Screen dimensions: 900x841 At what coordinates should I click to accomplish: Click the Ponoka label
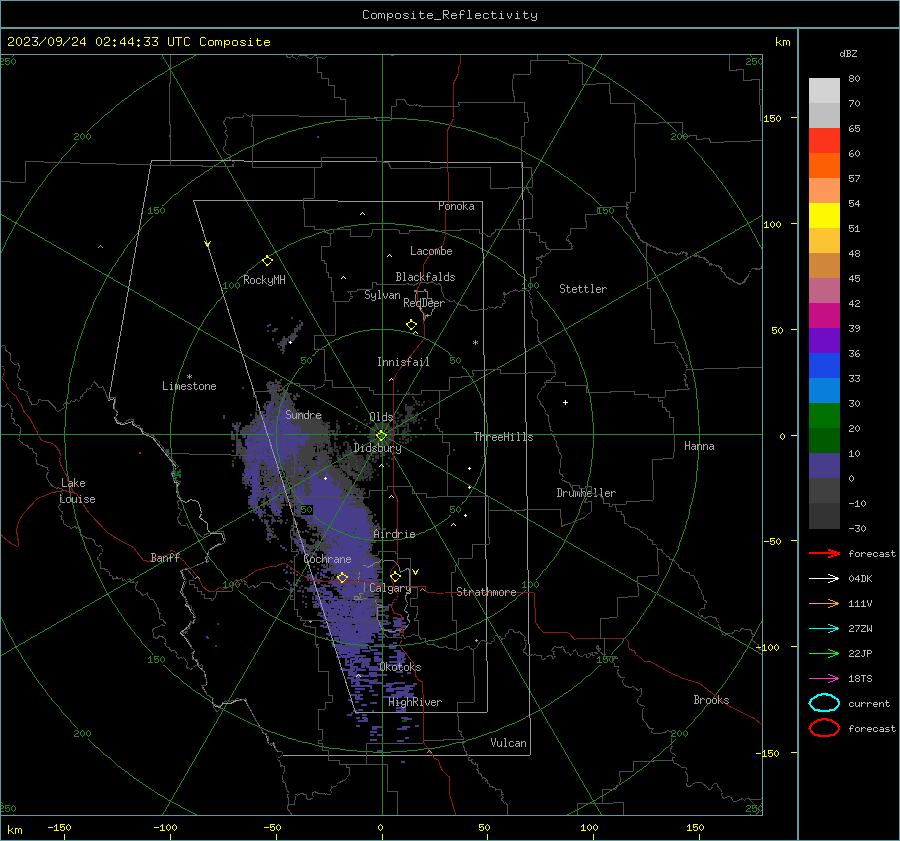[456, 206]
